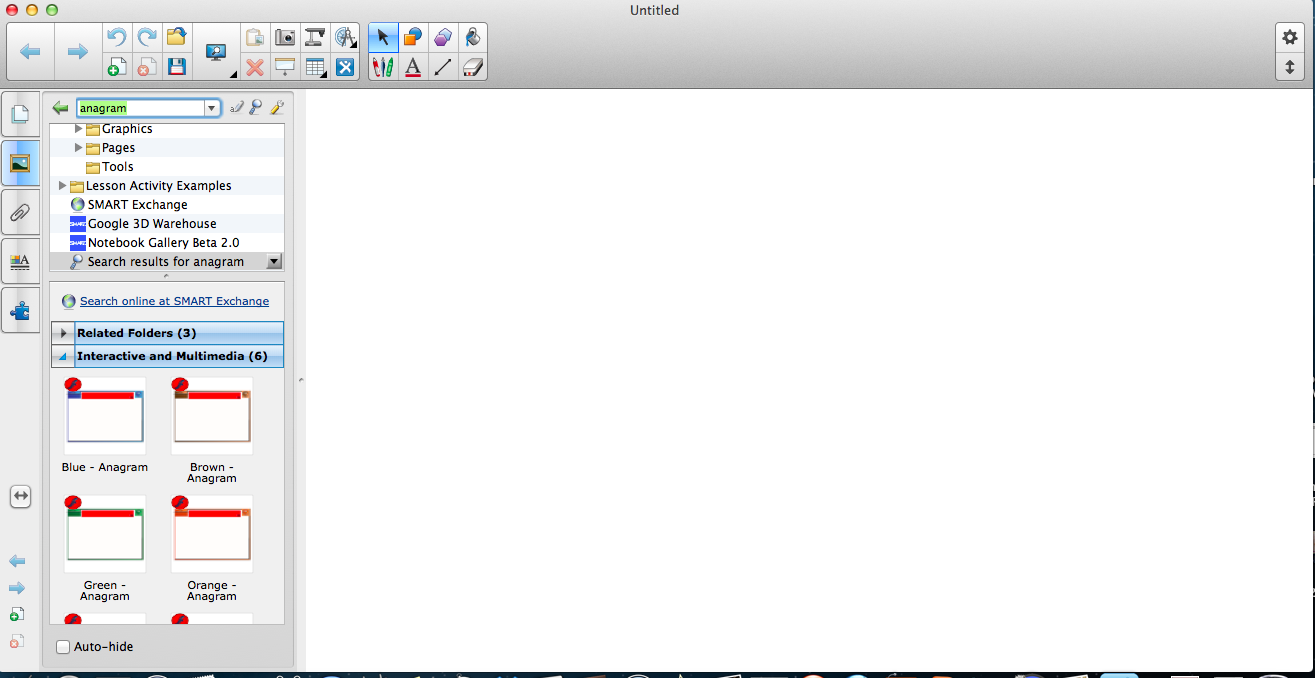The width and height of the screenshot is (1315, 678).
Task: Open Gallery options wrench icon
Action: pos(277,108)
